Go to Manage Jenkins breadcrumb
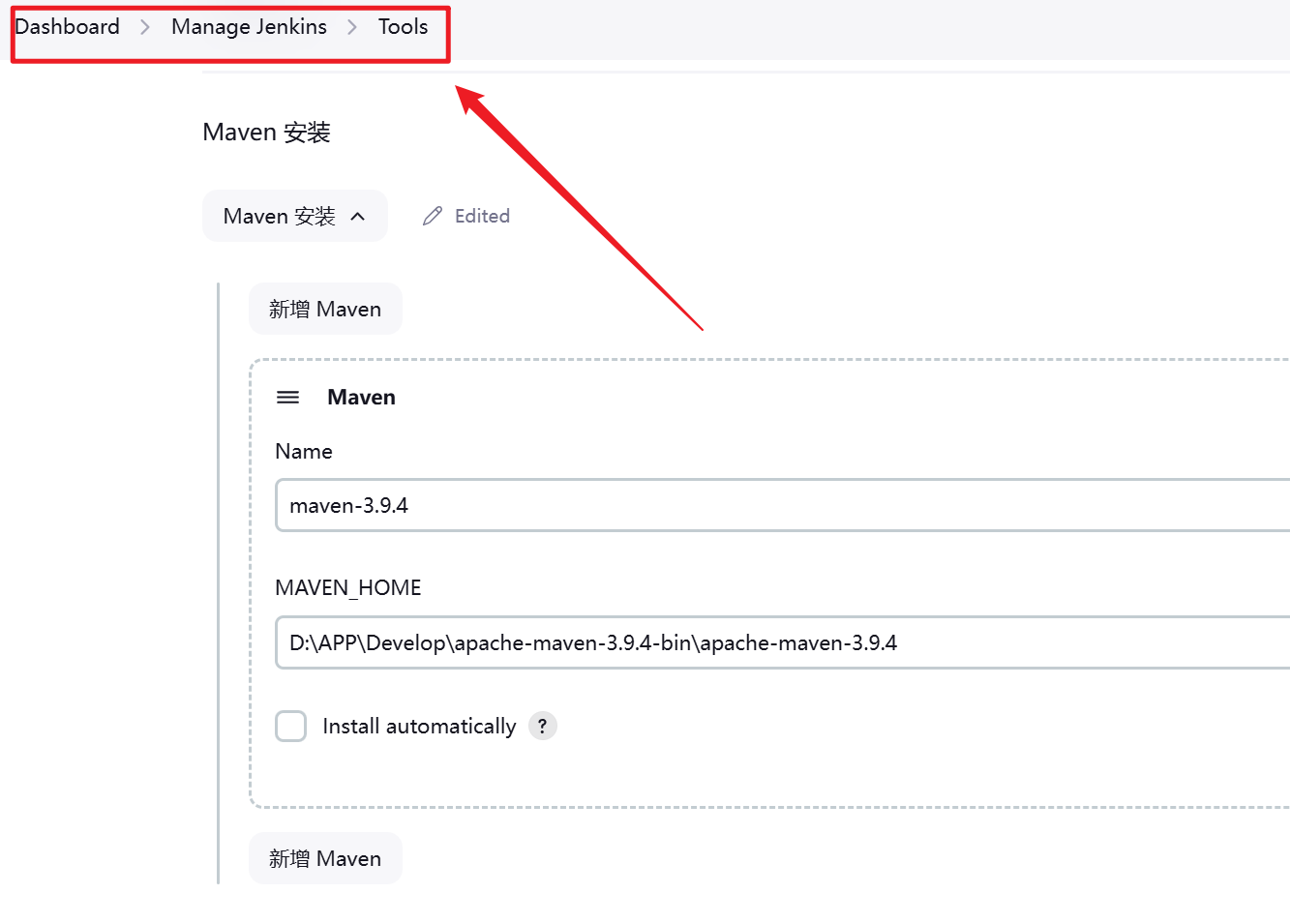Screen dimensions: 1290x924 click(249, 26)
